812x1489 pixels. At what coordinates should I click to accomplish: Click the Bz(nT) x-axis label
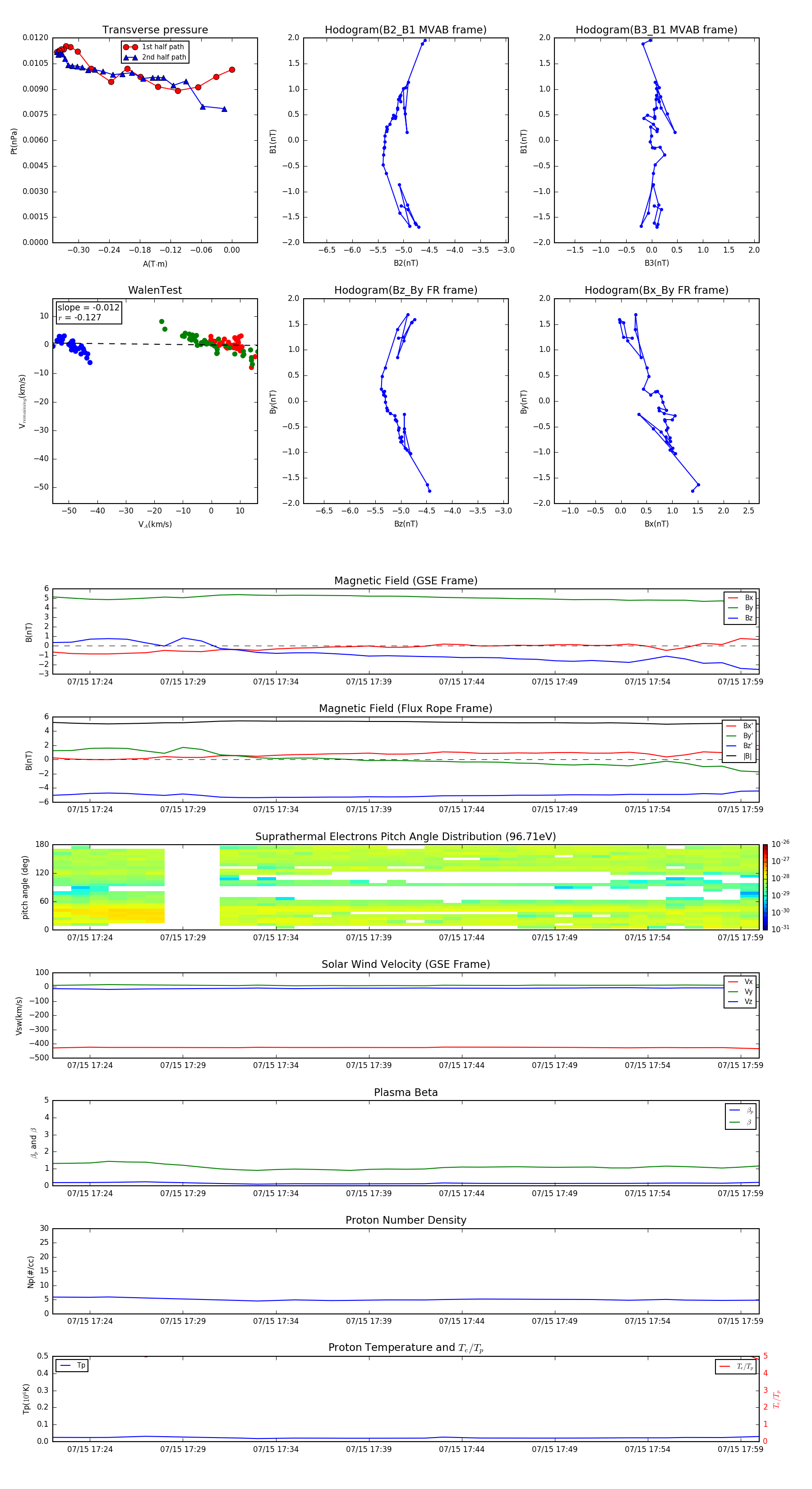(406, 524)
